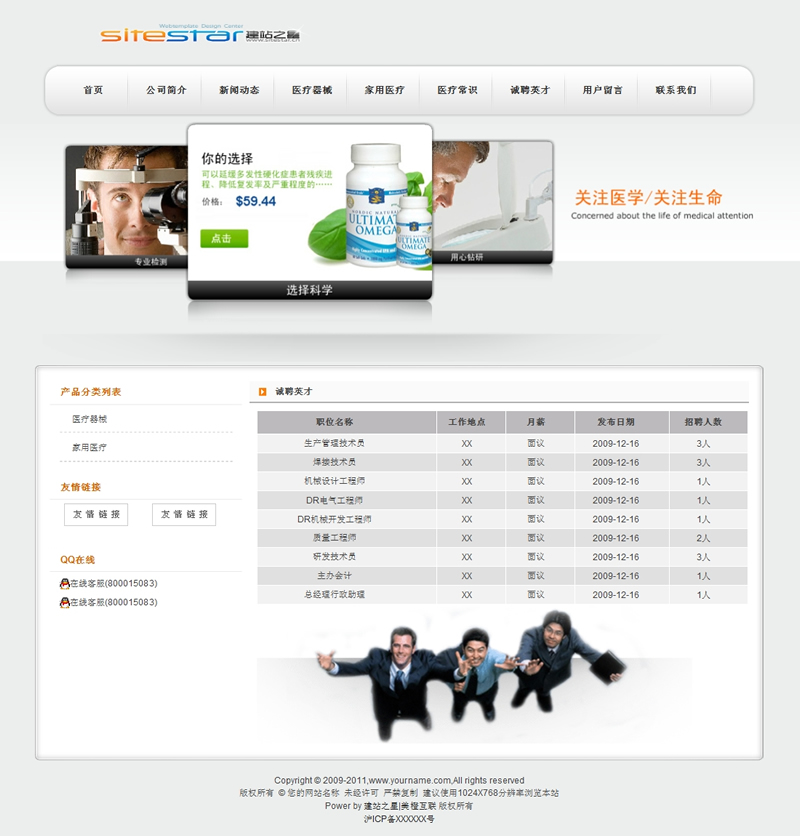Screen dimensions: 800x836
Task: Go to 公司简介 in the navigation
Action: [x=166, y=90]
